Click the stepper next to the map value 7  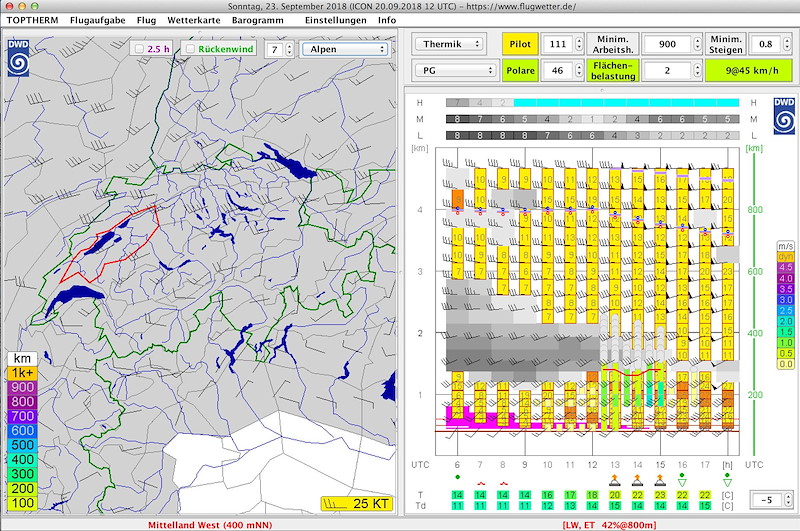(289, 49)
